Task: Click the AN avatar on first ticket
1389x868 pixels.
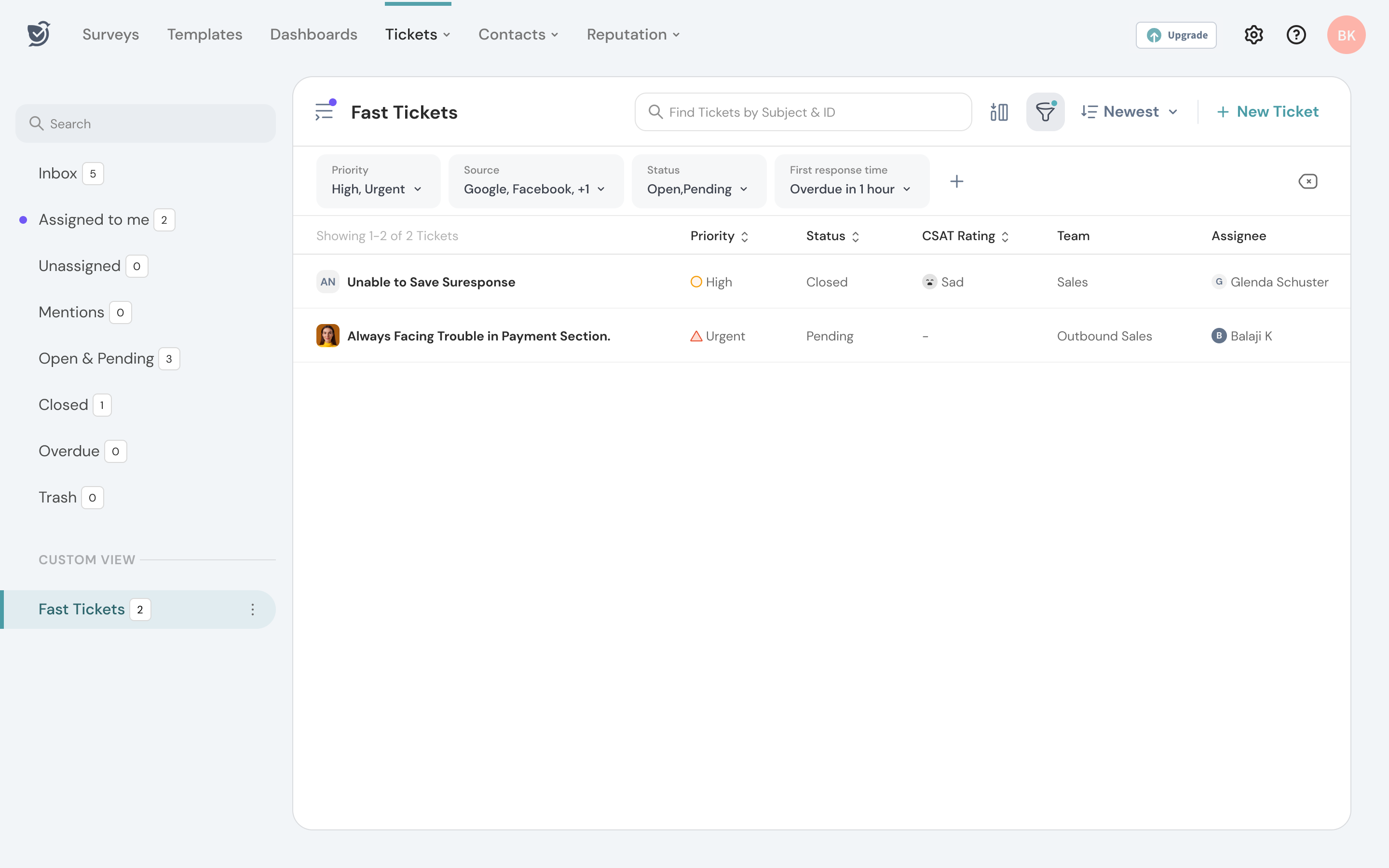Action: pos(328,282)
